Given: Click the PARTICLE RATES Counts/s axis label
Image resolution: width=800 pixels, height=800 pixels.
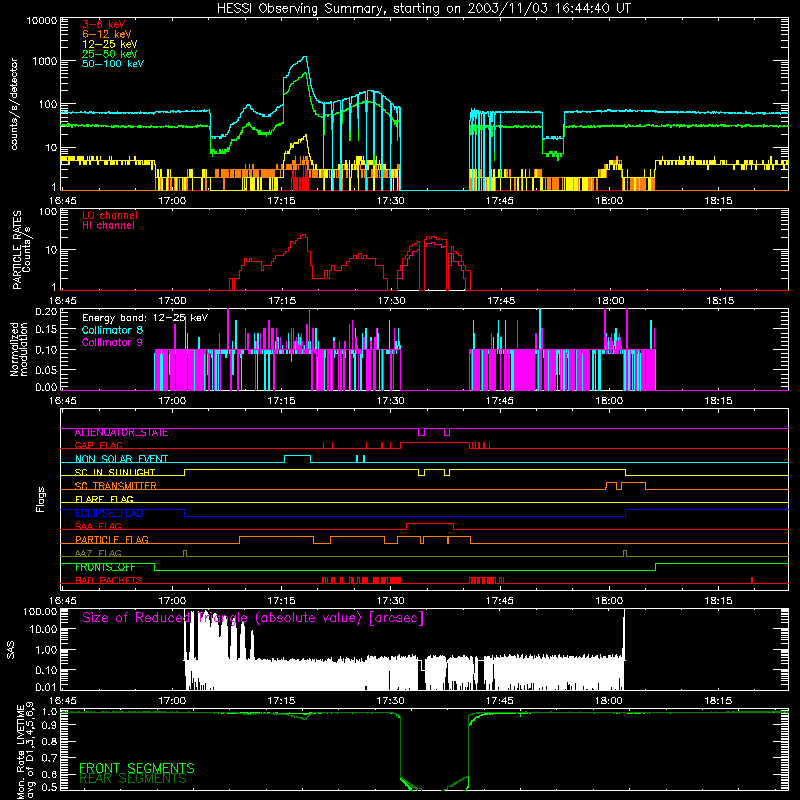Looking at the screenshot, I should (21, 250).
